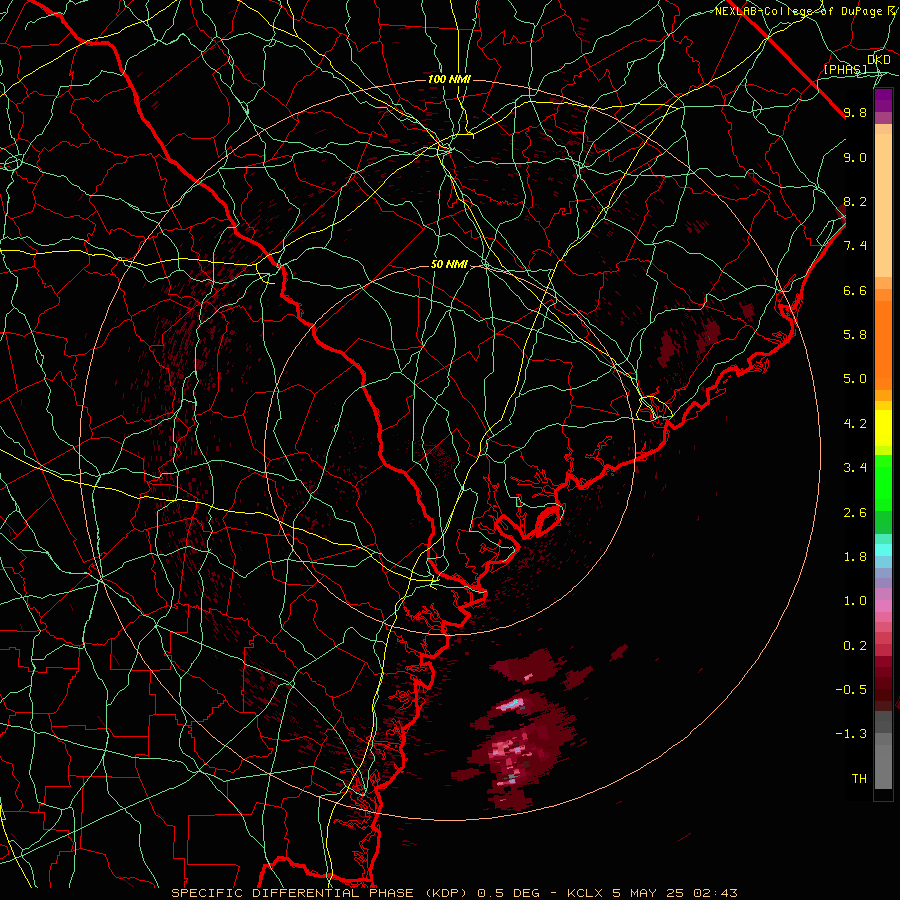Pick the cyan segment of the color bar

pos(883,550)
